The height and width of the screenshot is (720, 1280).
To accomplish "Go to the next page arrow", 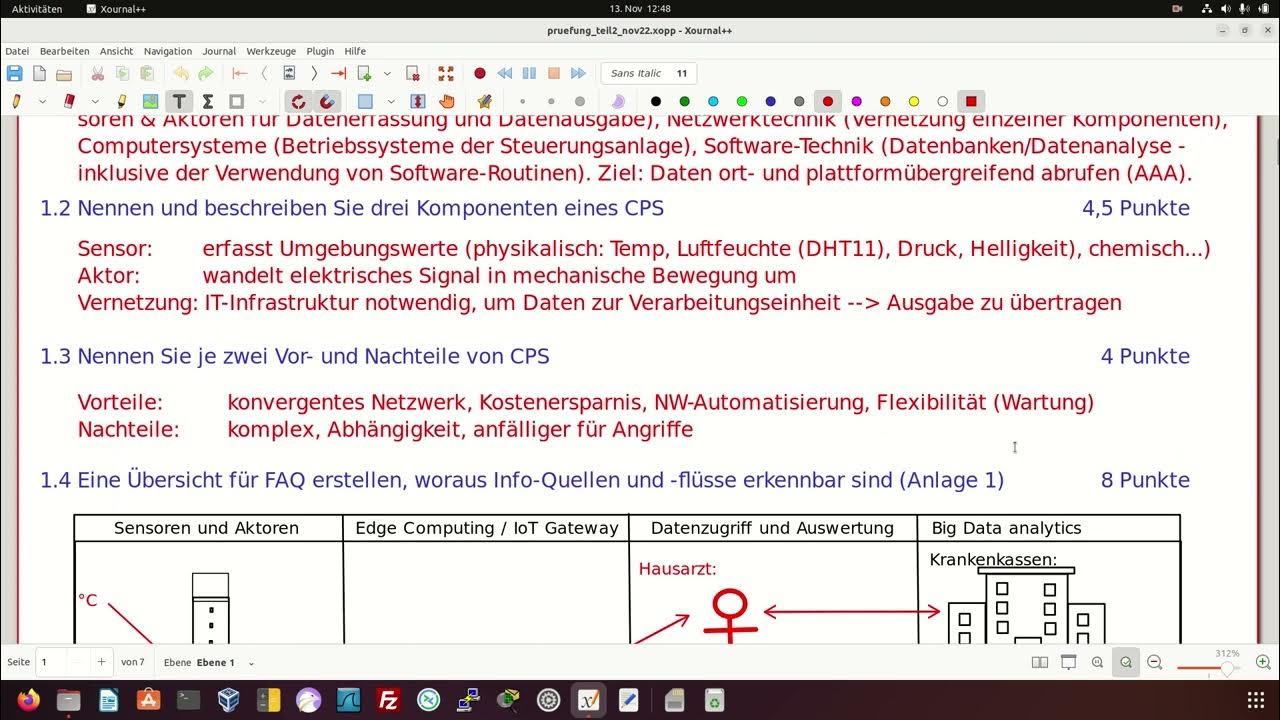I will 314,73.
